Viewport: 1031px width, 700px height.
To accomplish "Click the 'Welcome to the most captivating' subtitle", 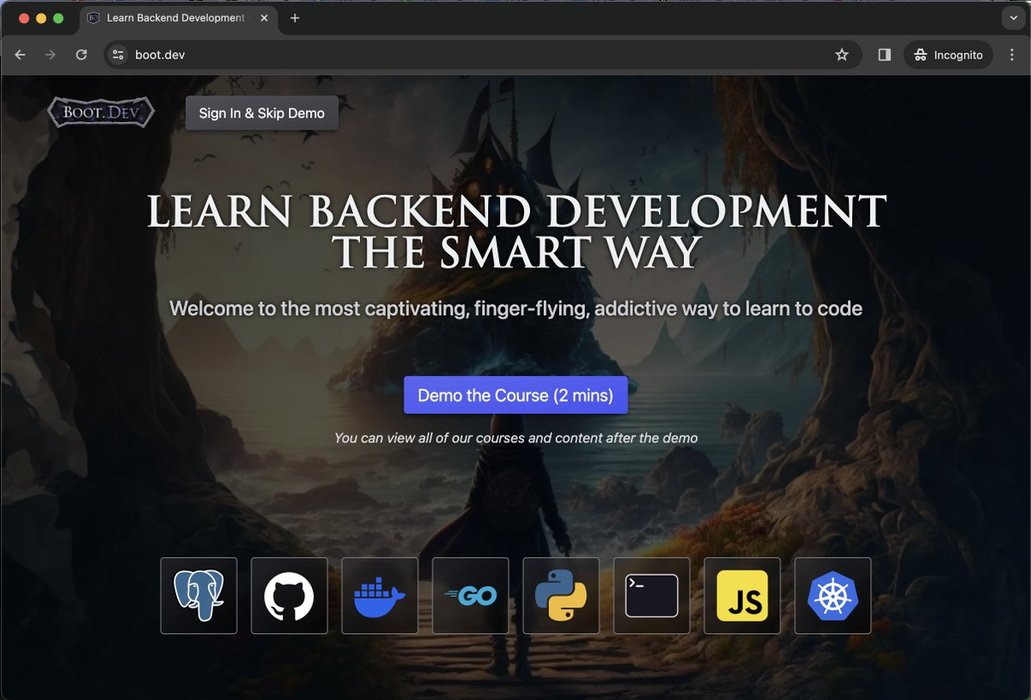I will (516, 308).
